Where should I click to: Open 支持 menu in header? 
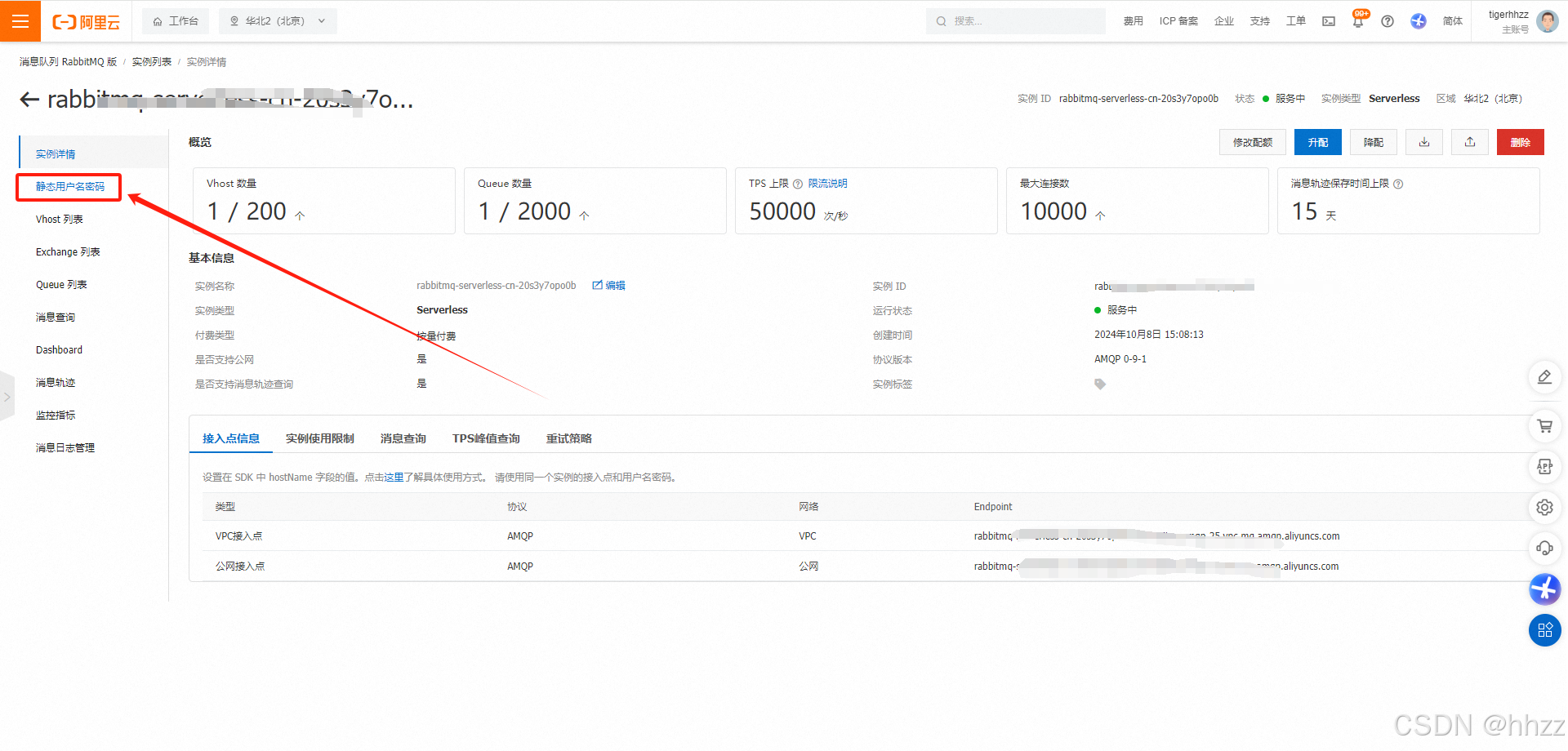tap(1260, 21)
